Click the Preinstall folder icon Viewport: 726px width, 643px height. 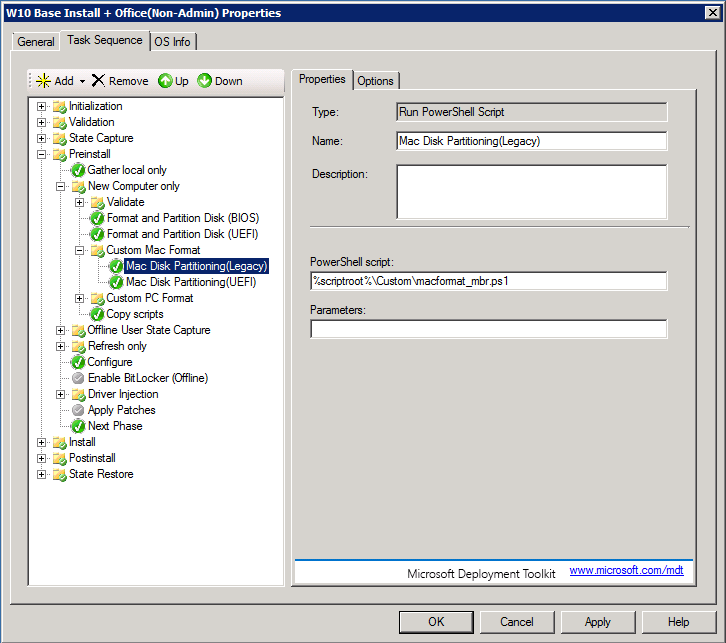tap(60, 155)
